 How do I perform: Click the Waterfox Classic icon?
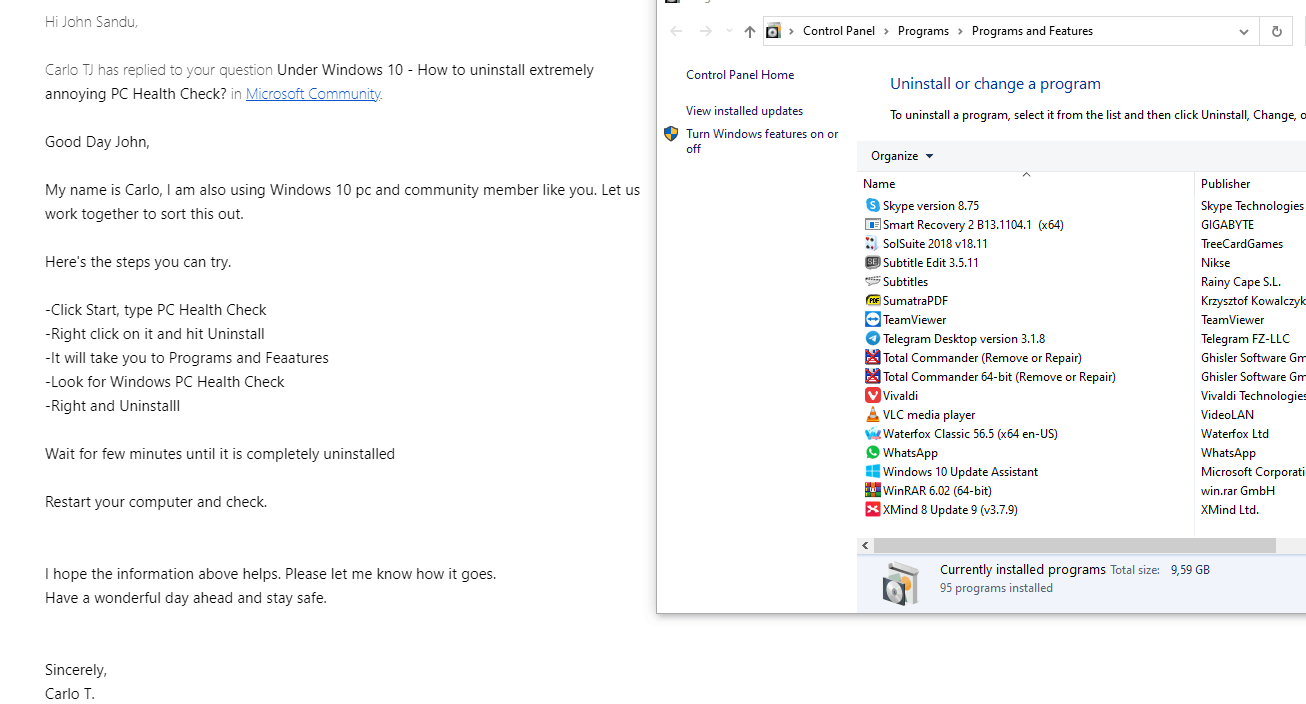click(872, 433)
